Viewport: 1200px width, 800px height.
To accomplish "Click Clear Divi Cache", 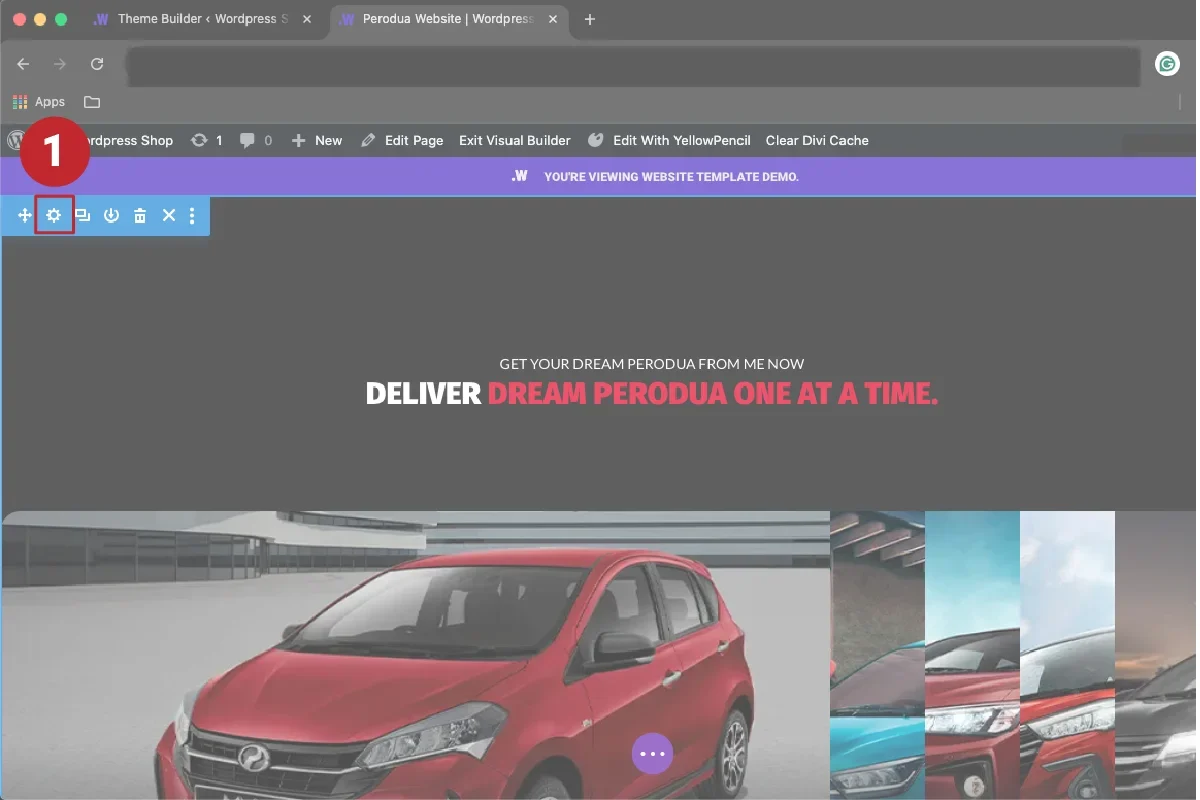I will click(x=817, y=141).
